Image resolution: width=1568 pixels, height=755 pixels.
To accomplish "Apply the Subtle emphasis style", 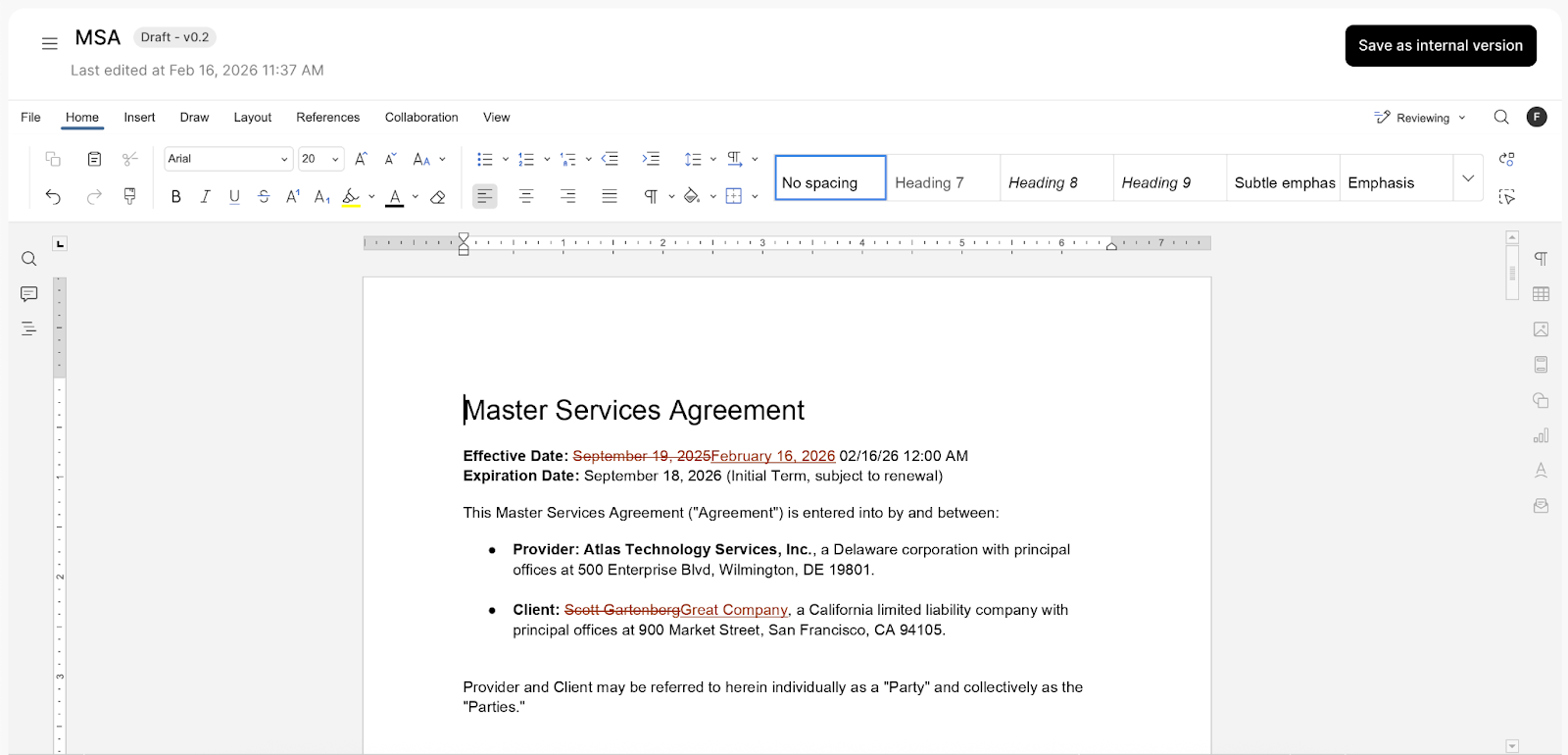I will [x=1283, y=178].
